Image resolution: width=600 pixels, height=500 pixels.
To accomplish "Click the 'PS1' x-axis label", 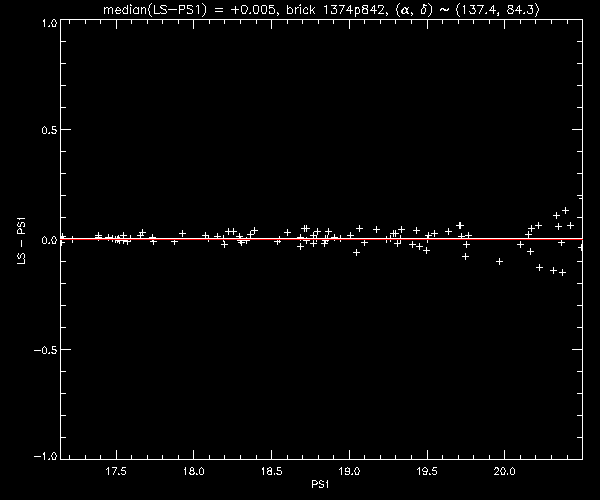I will click(x=320, y=484).
